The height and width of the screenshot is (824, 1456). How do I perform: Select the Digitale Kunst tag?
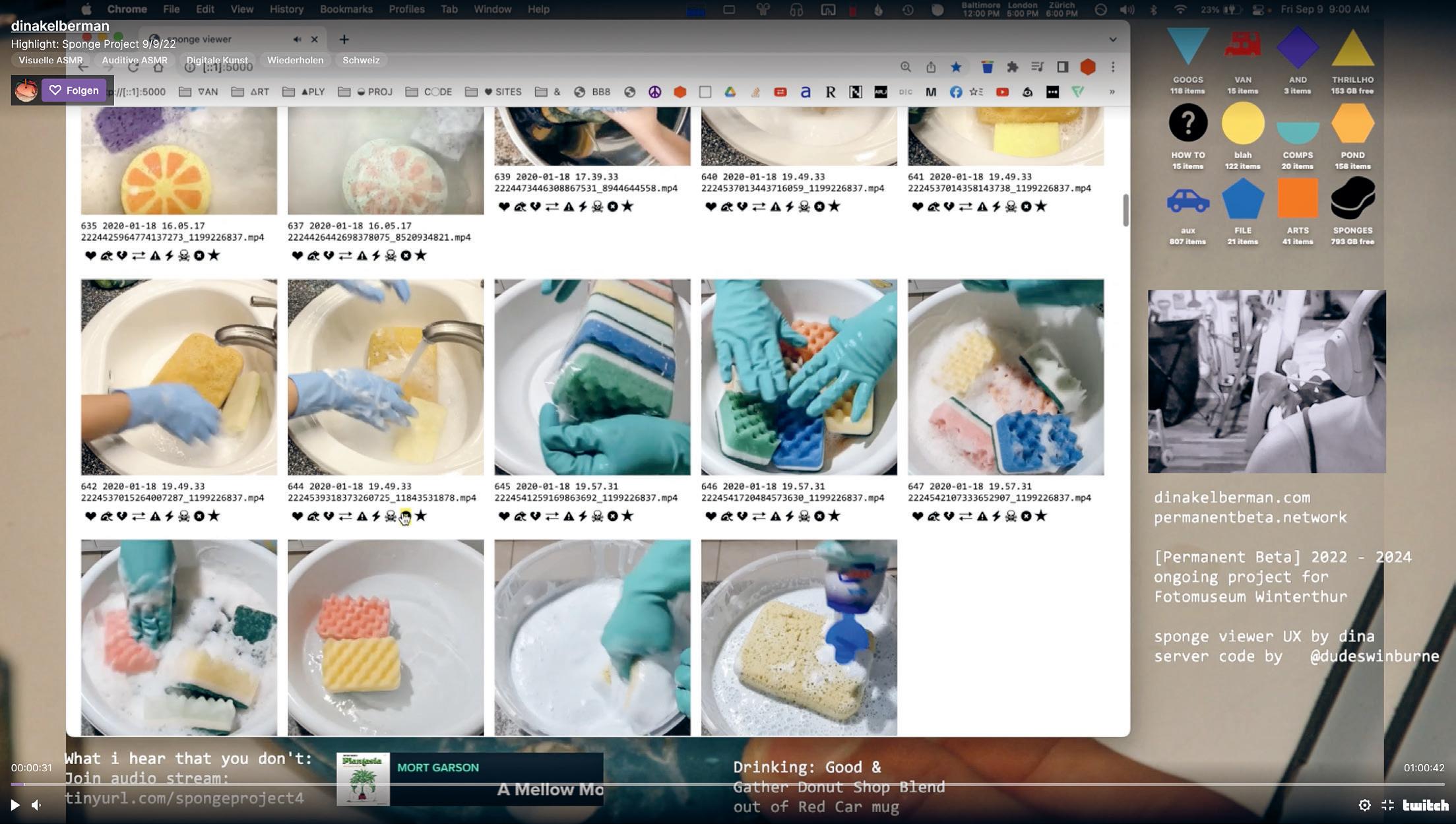pos(217,60)
